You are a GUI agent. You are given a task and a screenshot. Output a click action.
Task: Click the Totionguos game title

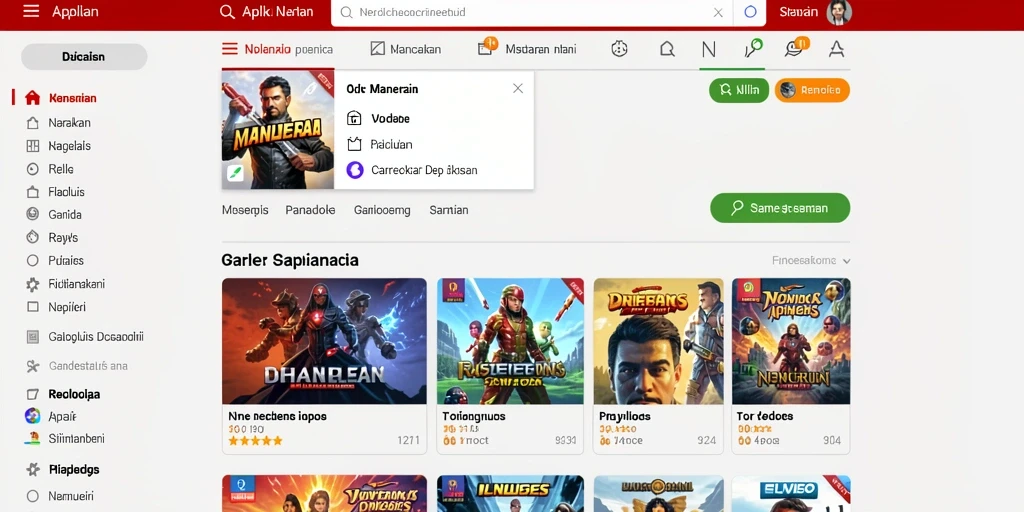tap(473, 416)
